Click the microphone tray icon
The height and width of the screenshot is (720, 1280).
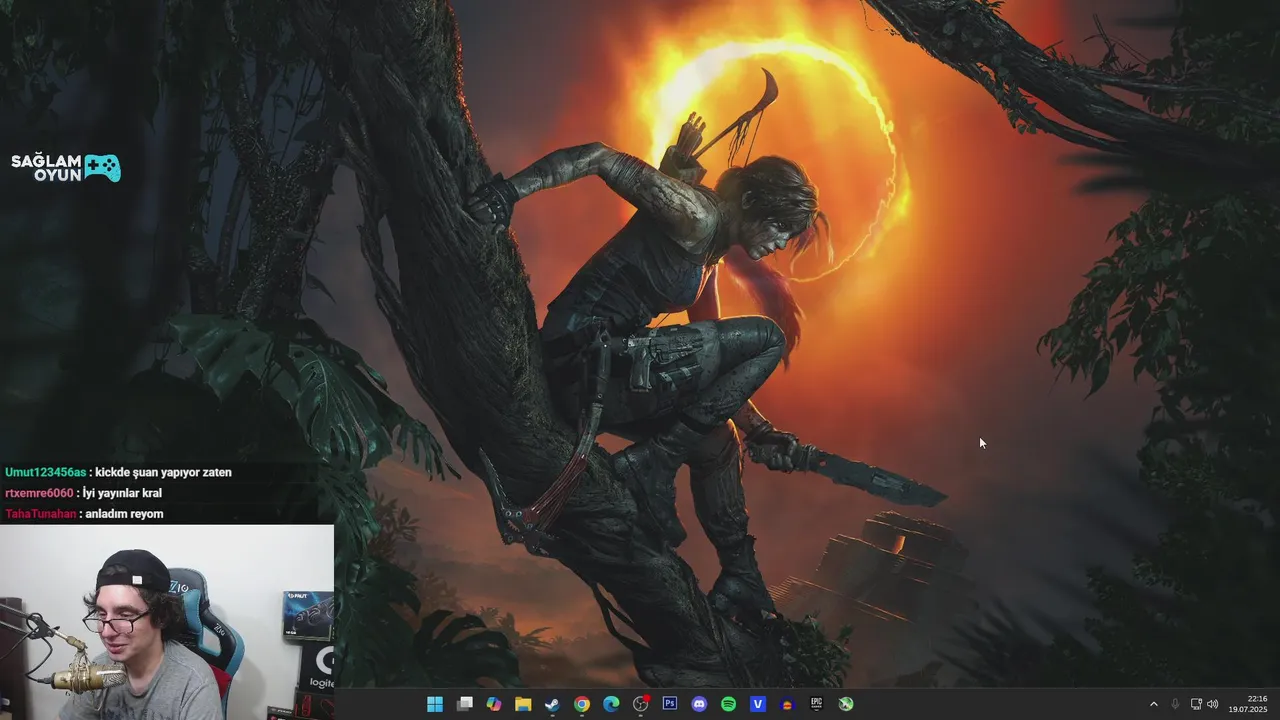pos(1175,704)
